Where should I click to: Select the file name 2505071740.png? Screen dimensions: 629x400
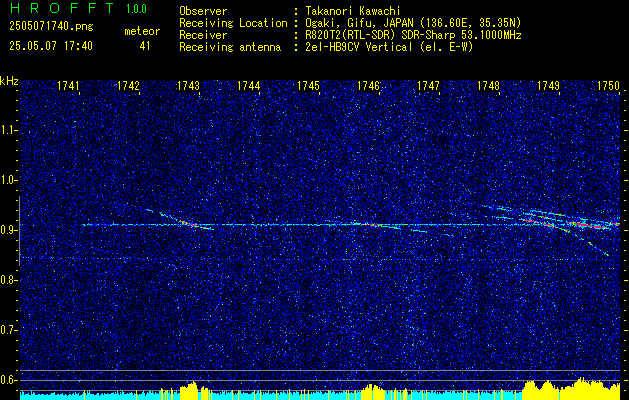pos(51,27)
